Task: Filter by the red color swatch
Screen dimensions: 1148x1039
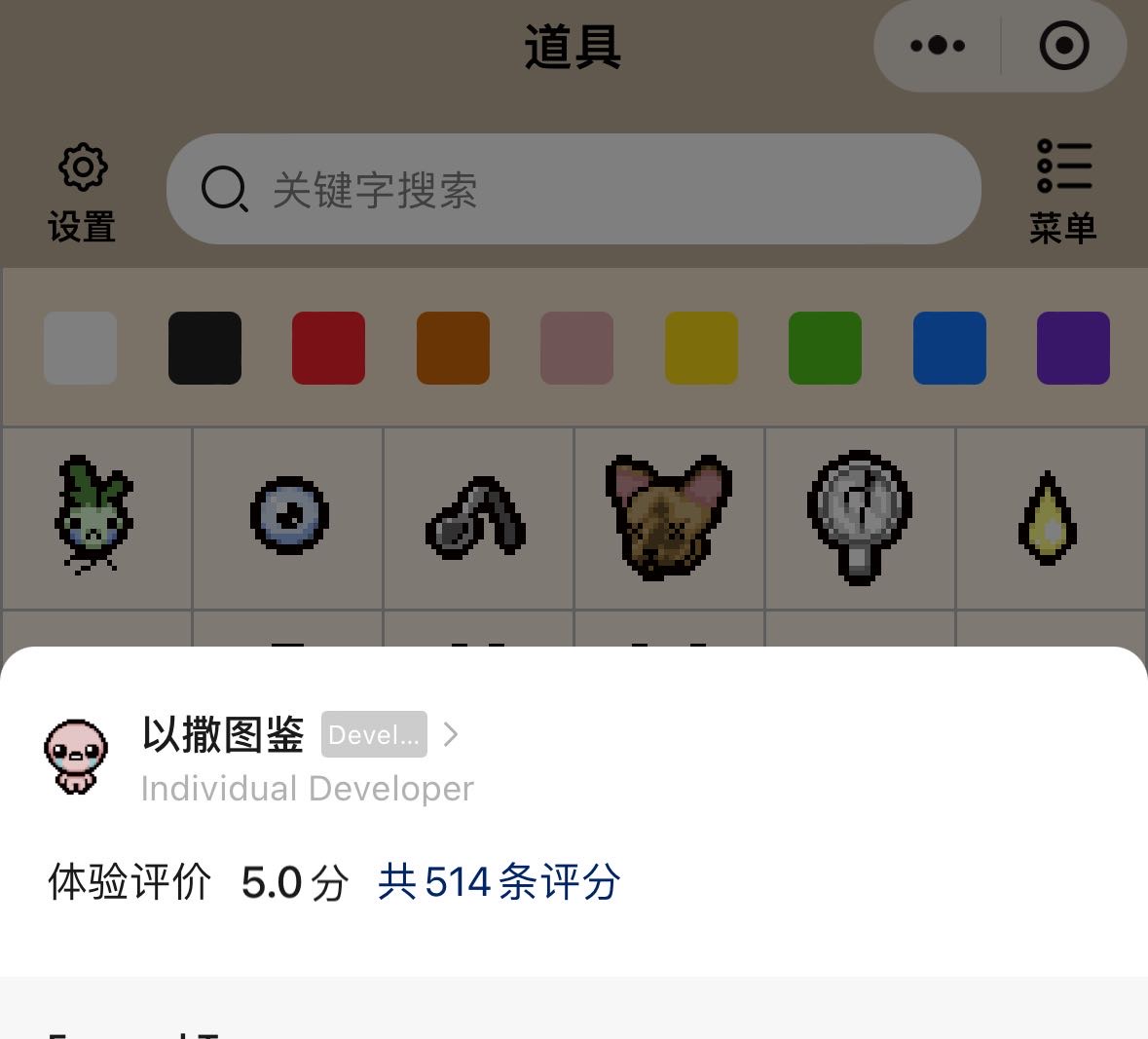Action: [329, 348]
